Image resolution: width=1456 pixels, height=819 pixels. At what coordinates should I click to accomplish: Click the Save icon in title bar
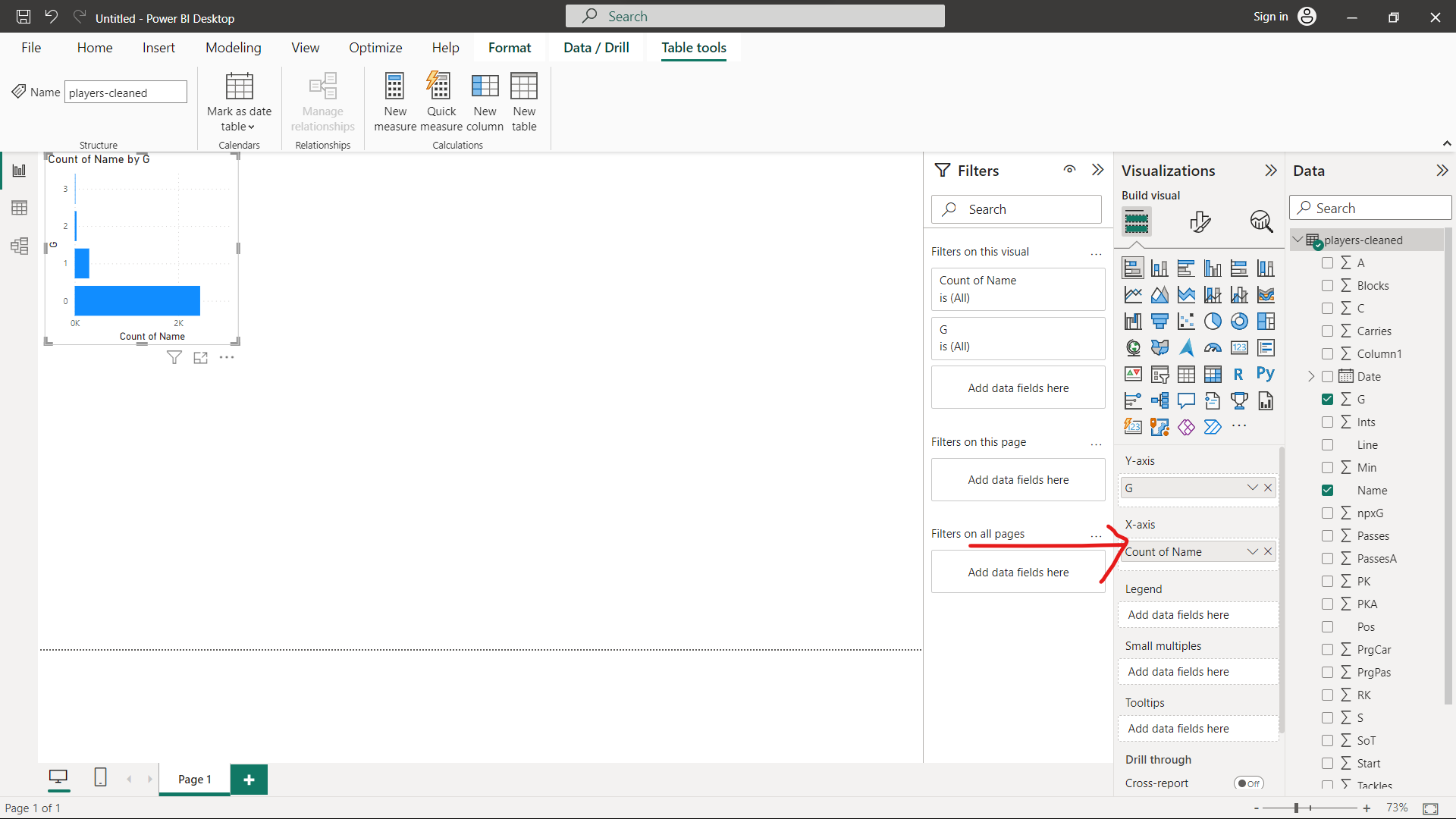24,17
